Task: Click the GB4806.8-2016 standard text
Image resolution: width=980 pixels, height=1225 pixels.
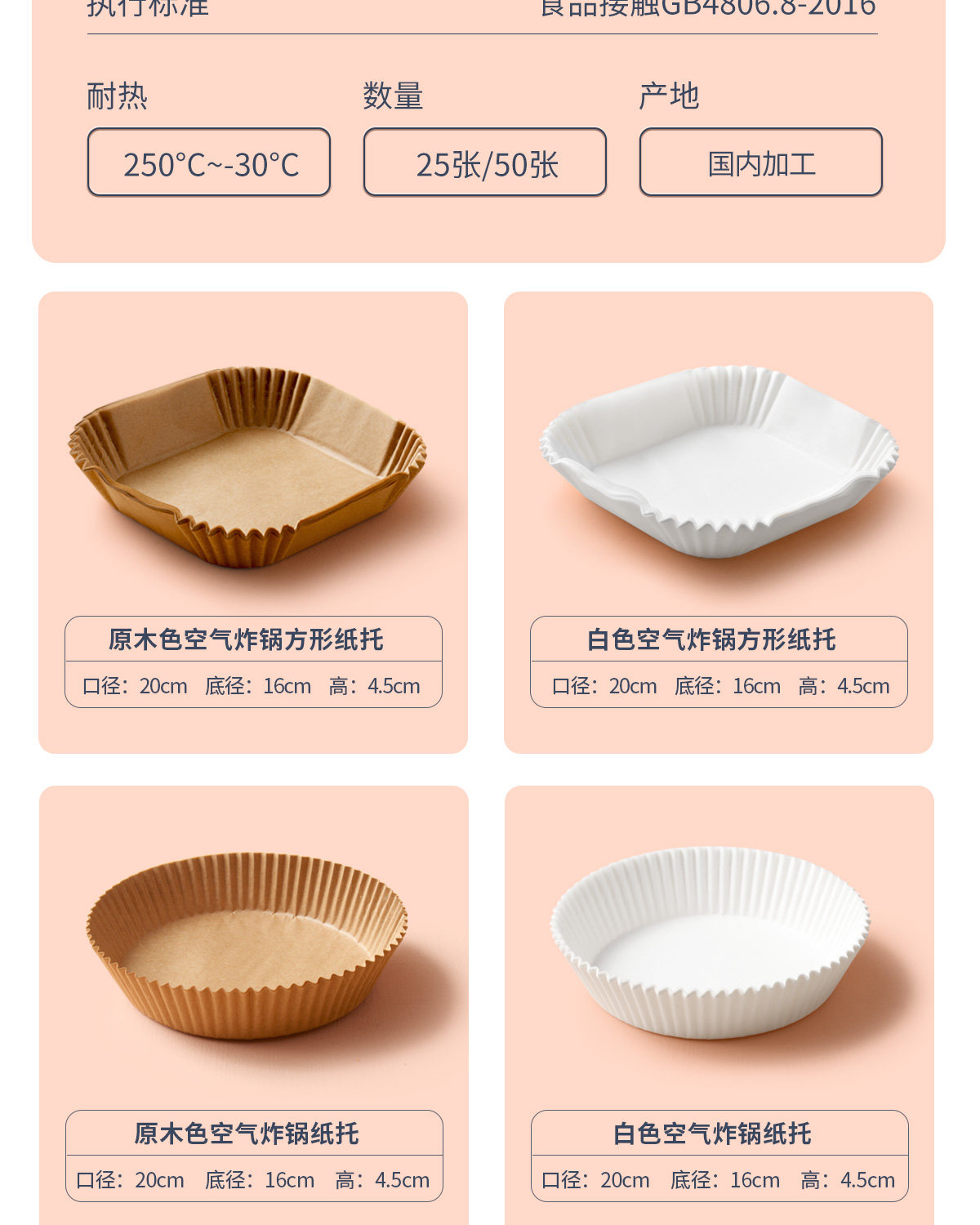Action: 768,7
